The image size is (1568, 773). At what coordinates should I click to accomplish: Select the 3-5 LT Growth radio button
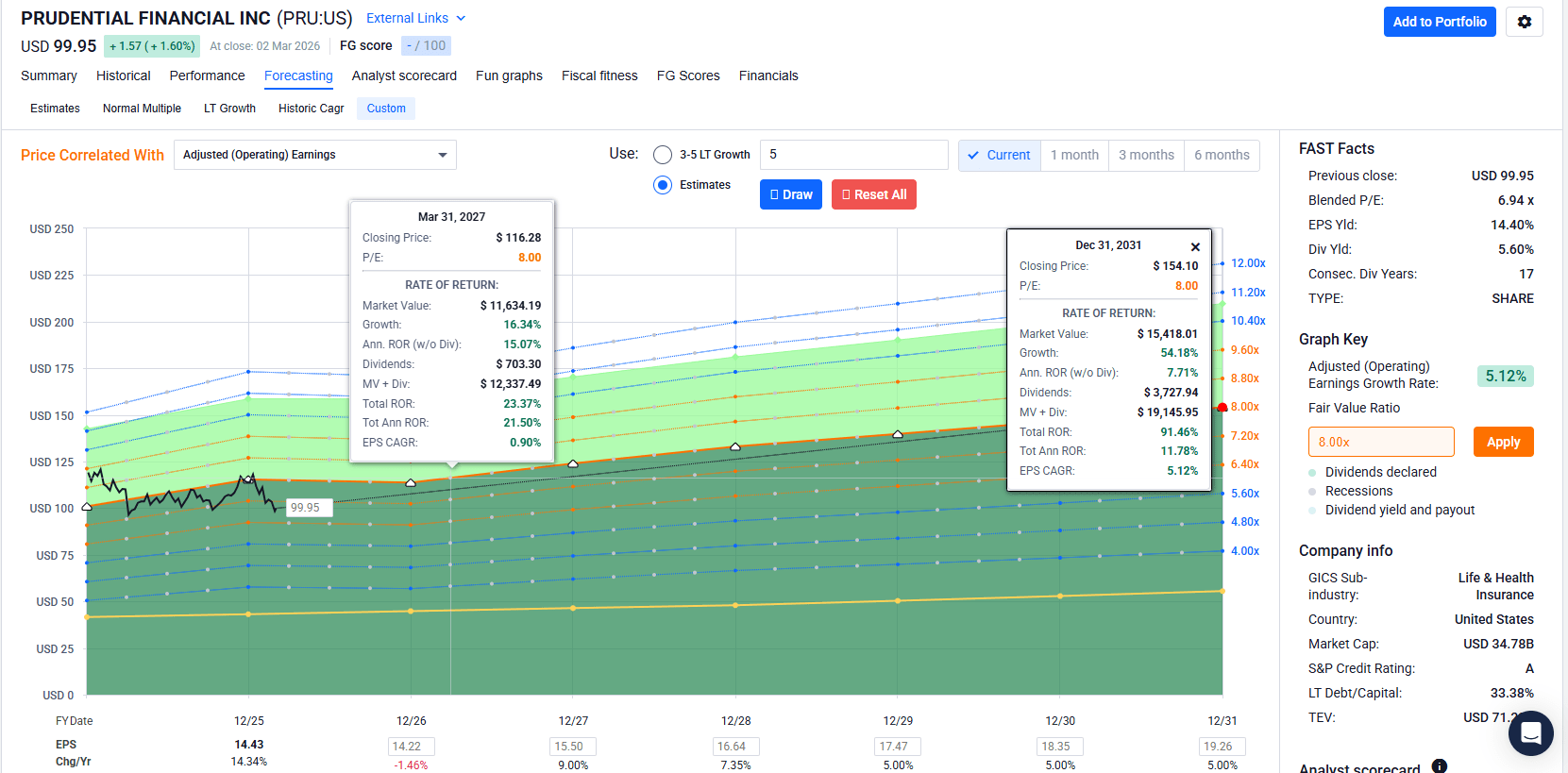(663, 155)
